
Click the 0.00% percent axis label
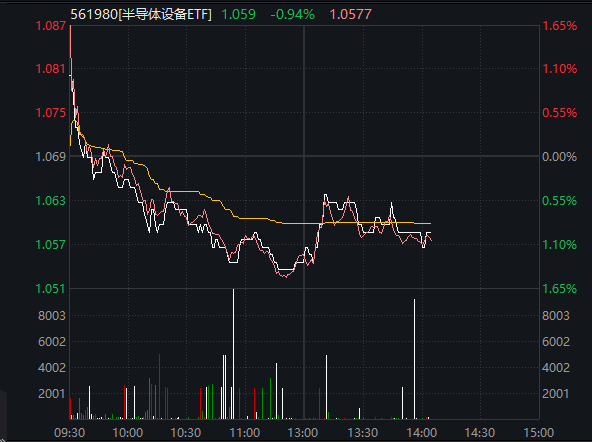pyautogui.click(x=560, y=156)
